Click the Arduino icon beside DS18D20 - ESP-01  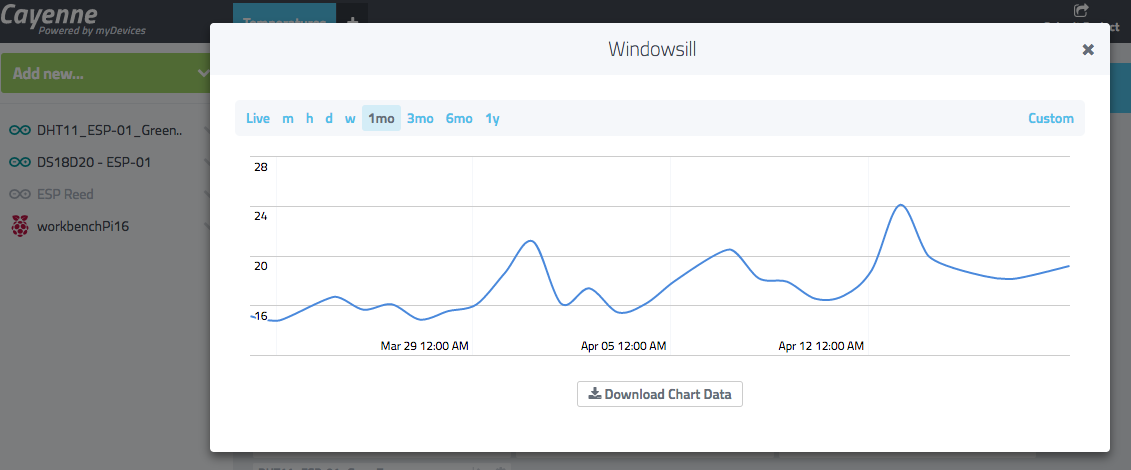20,162
